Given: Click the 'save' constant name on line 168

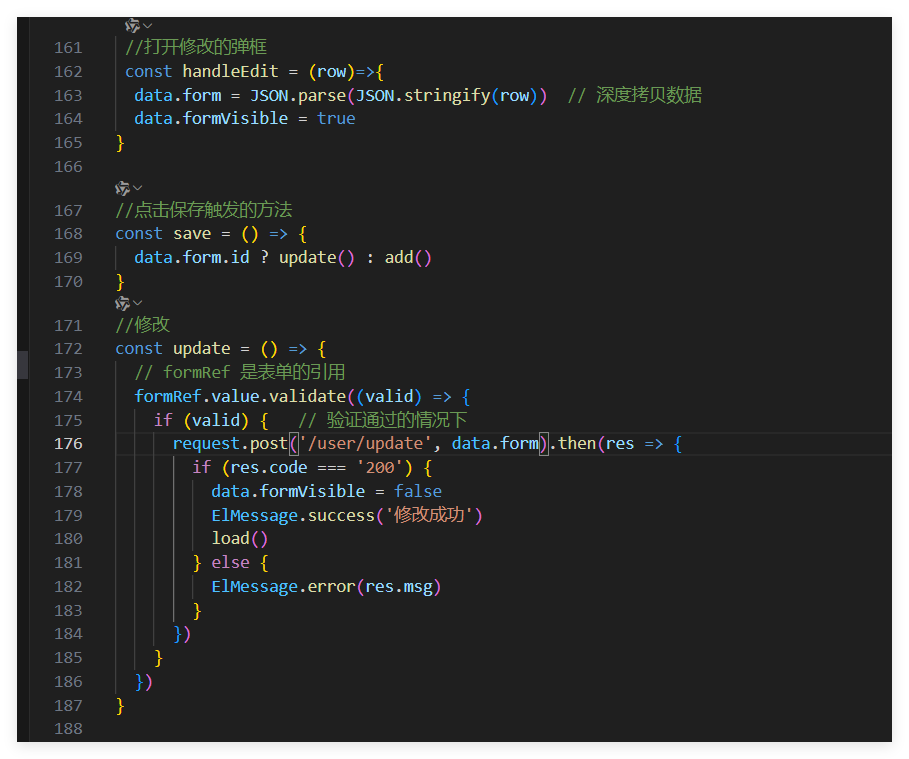Looking at the screenshot, I should click(192, 234).
